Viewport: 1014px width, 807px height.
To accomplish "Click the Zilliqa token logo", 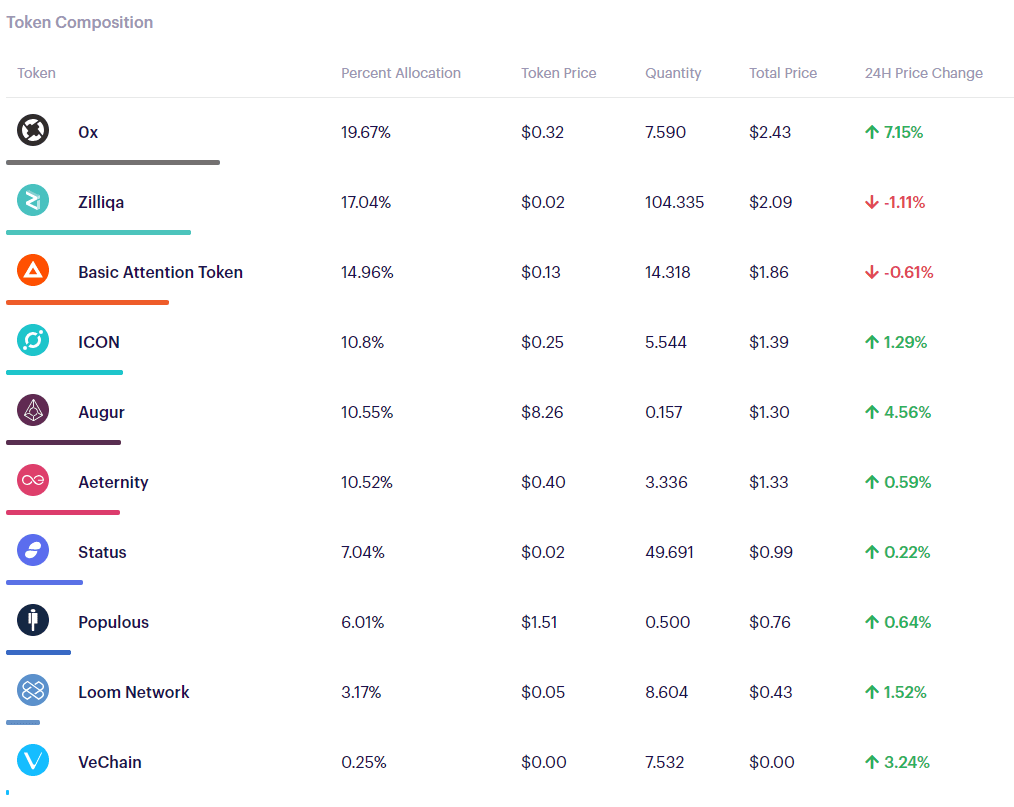I will pos(33,200).
